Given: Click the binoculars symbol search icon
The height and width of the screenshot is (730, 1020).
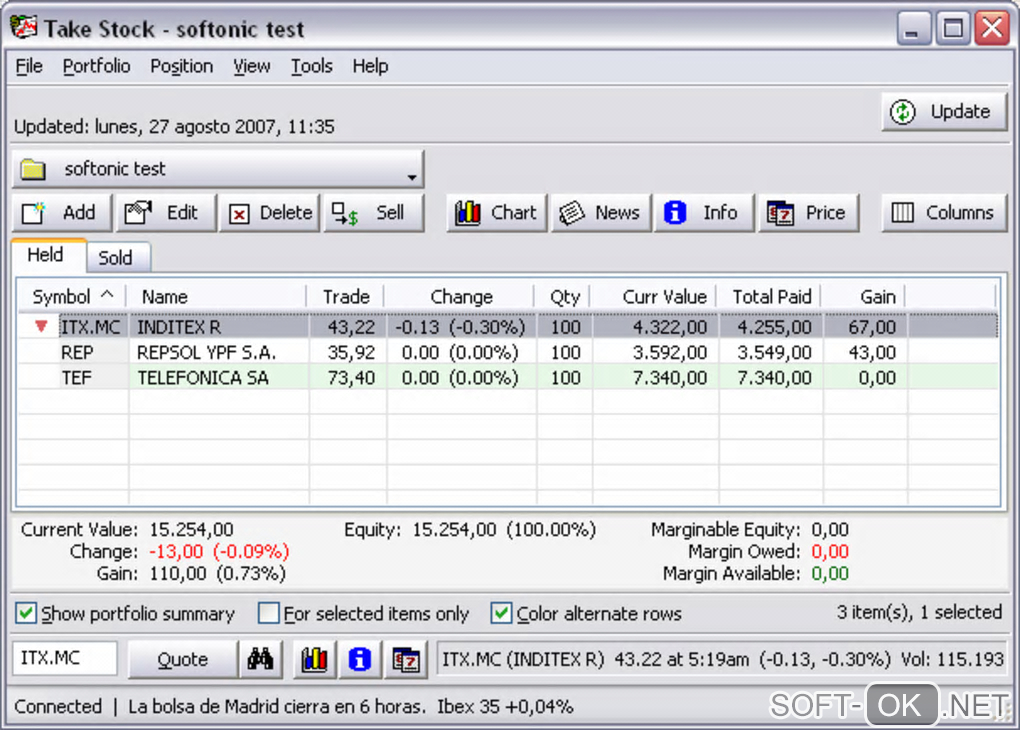Looking at the screenshot, I should [x=260, y=660].
